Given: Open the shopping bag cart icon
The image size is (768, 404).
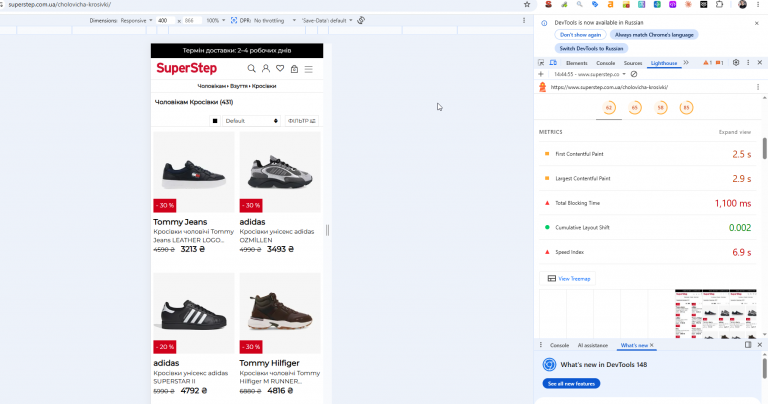Looking at the screenshot, I should [294, 69].
